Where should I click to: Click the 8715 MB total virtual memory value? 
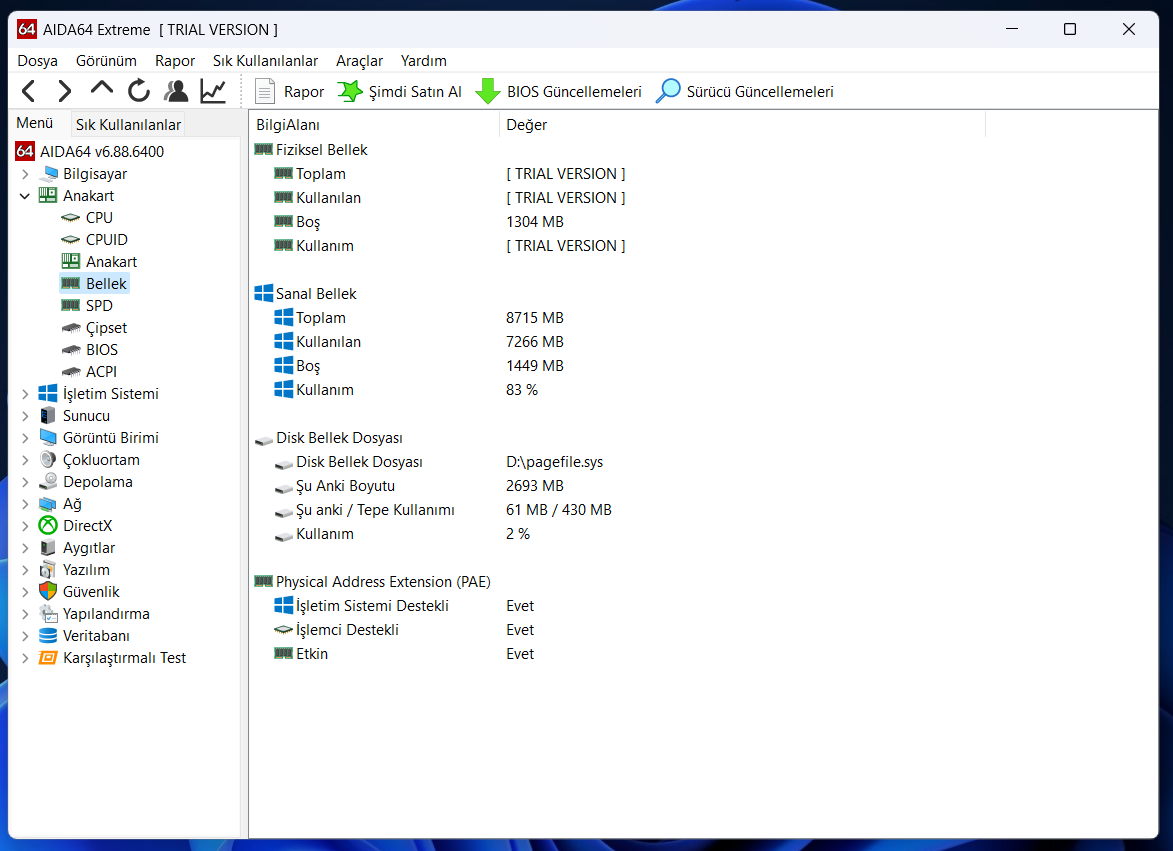[535, 318]
